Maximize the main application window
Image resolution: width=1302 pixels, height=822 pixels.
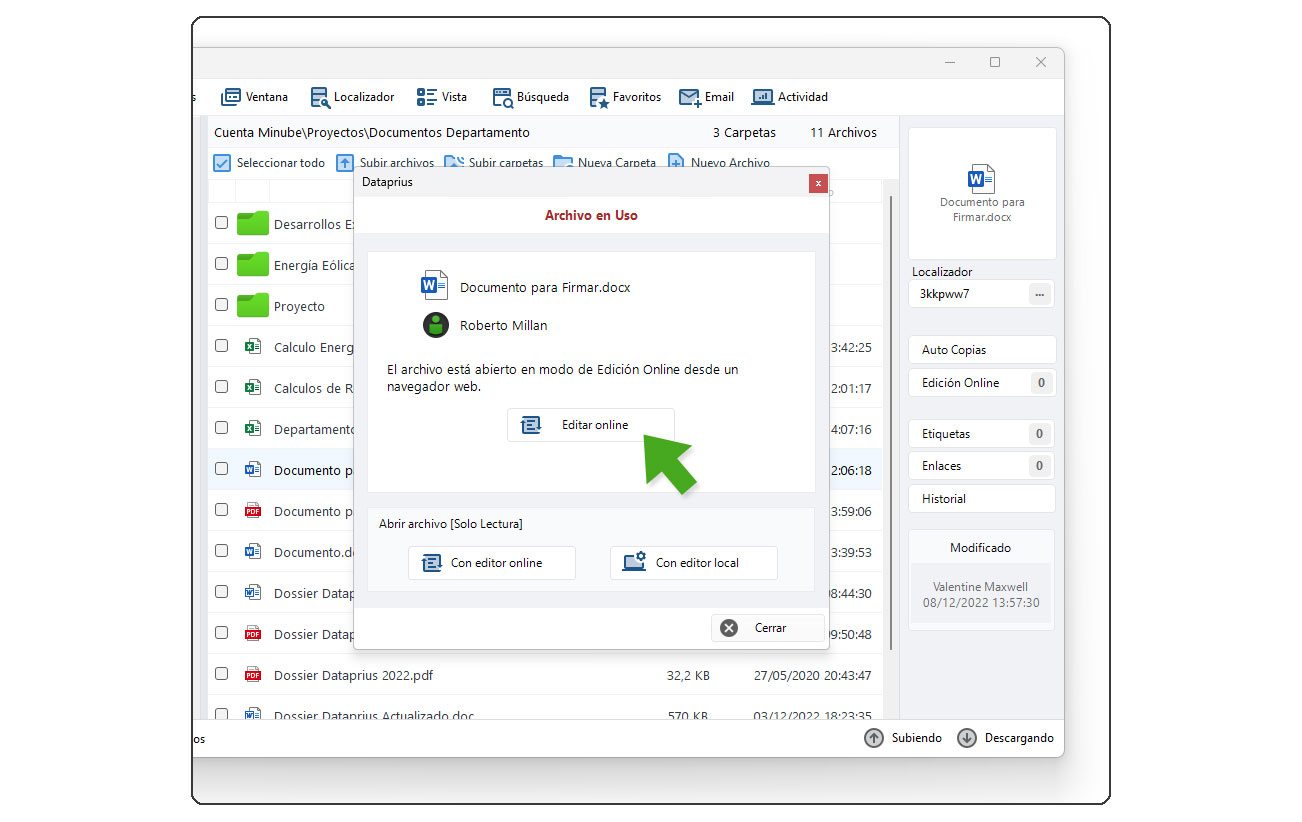coord(995,62)
